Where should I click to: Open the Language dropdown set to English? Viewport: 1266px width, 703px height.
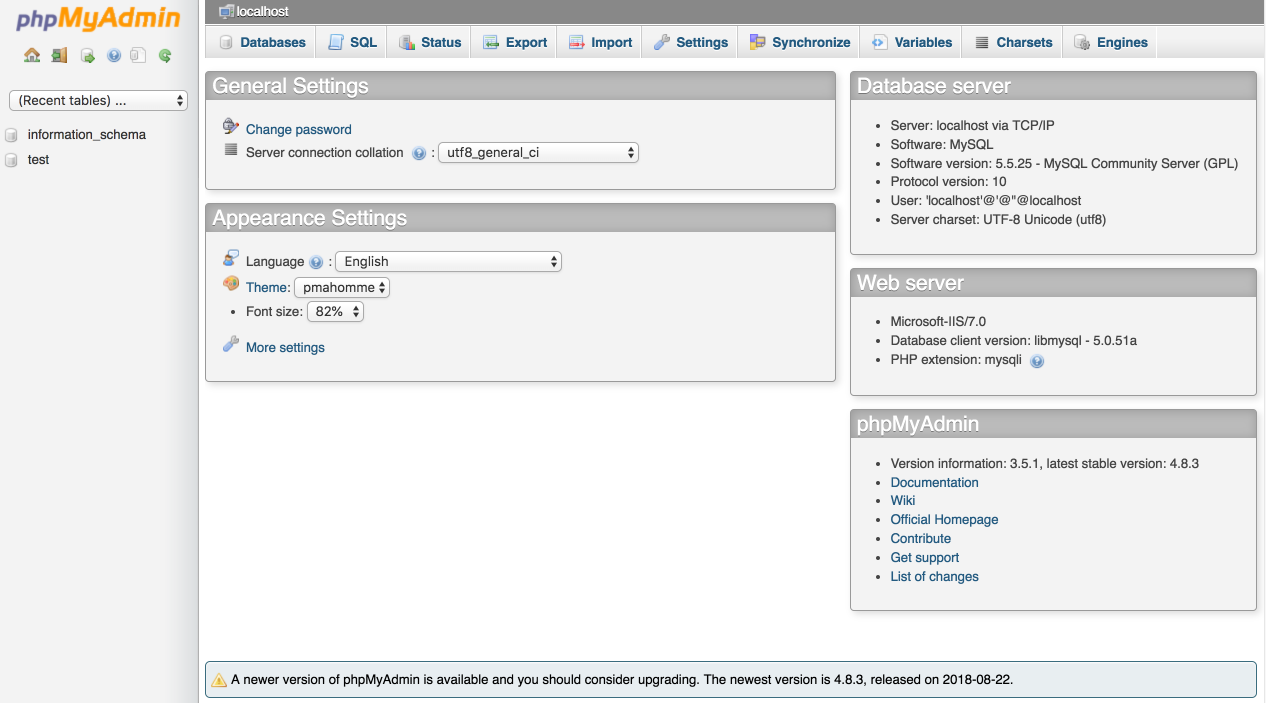click(x=448, y=261)
